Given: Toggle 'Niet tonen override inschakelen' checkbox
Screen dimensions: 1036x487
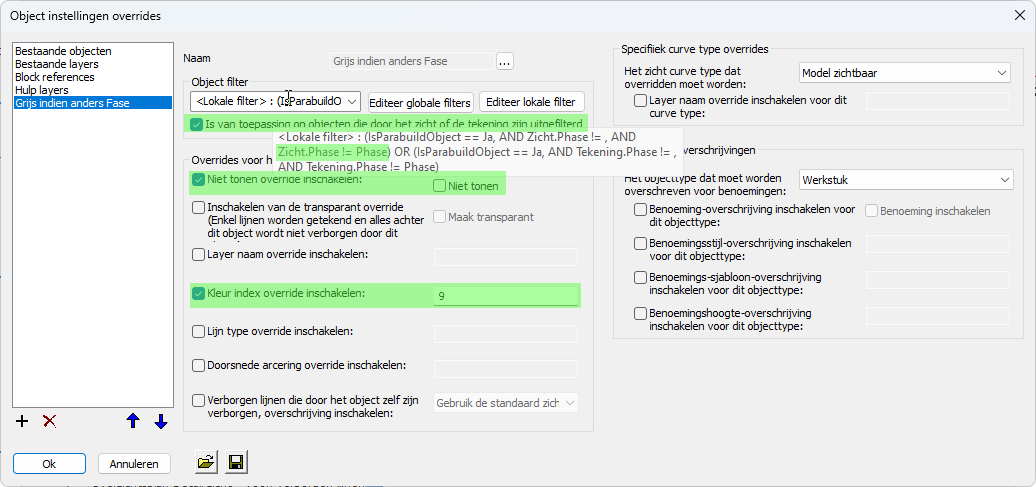Looking at the screenshot, I should [x=198, y=181].
